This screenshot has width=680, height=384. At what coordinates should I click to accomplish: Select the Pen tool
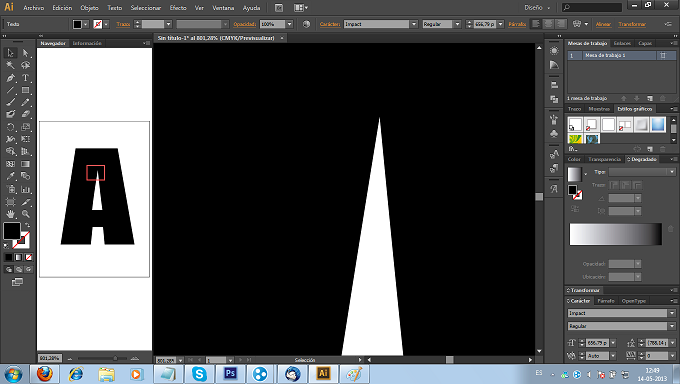pos(10,78)
